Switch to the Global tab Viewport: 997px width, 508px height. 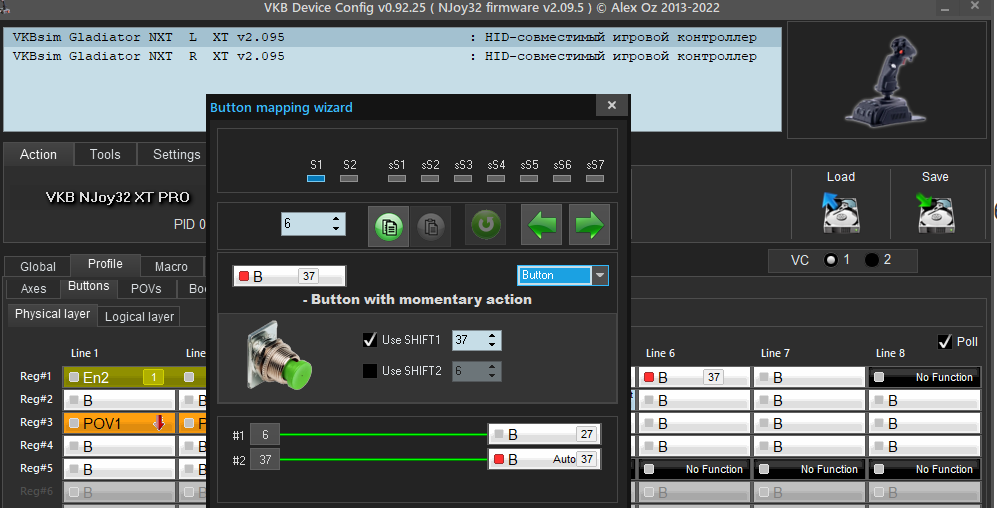(x=38, y=266)
